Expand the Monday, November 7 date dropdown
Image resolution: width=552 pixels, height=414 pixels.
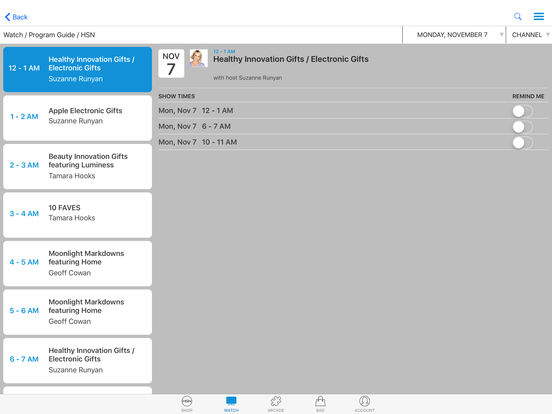pyautogui.click(x=454, y=35)
